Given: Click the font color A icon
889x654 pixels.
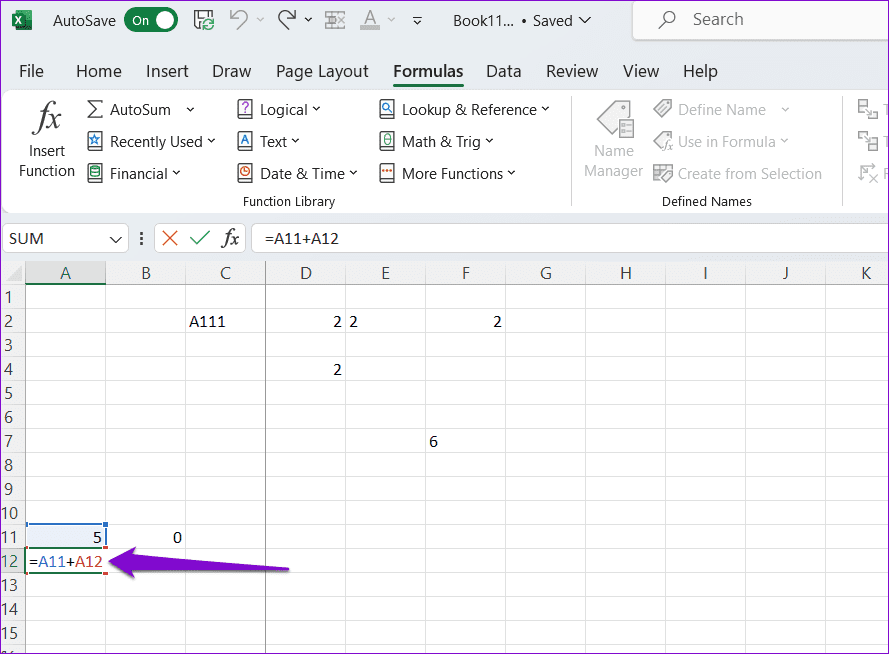Looking at the screenshot, I should pos(370,20).
